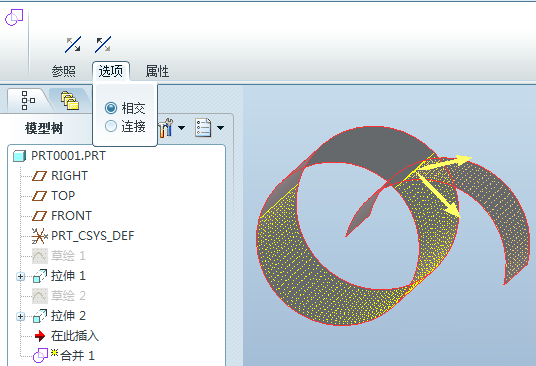The width and height of the screenshot is (536, 366).
Task: Open the 属性 tab
Action: pos(157,71)
